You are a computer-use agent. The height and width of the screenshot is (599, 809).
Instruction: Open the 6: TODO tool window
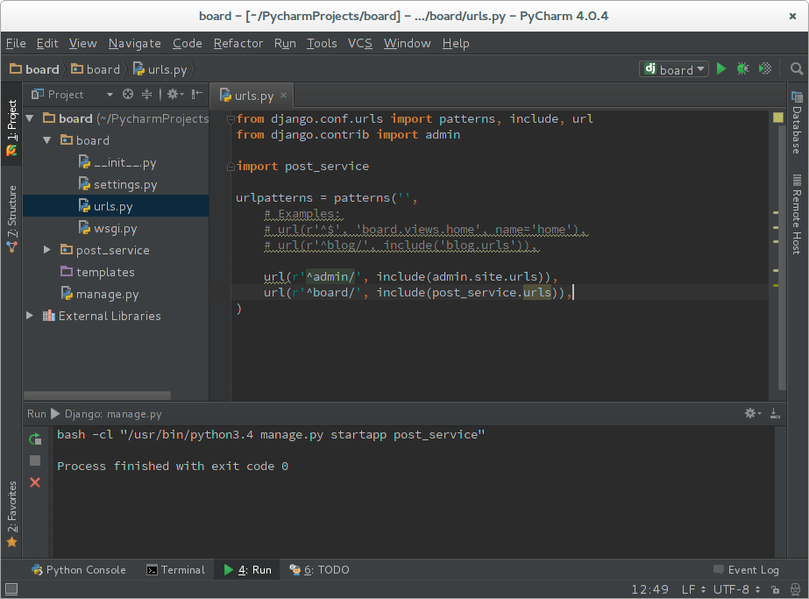[319, 570]
